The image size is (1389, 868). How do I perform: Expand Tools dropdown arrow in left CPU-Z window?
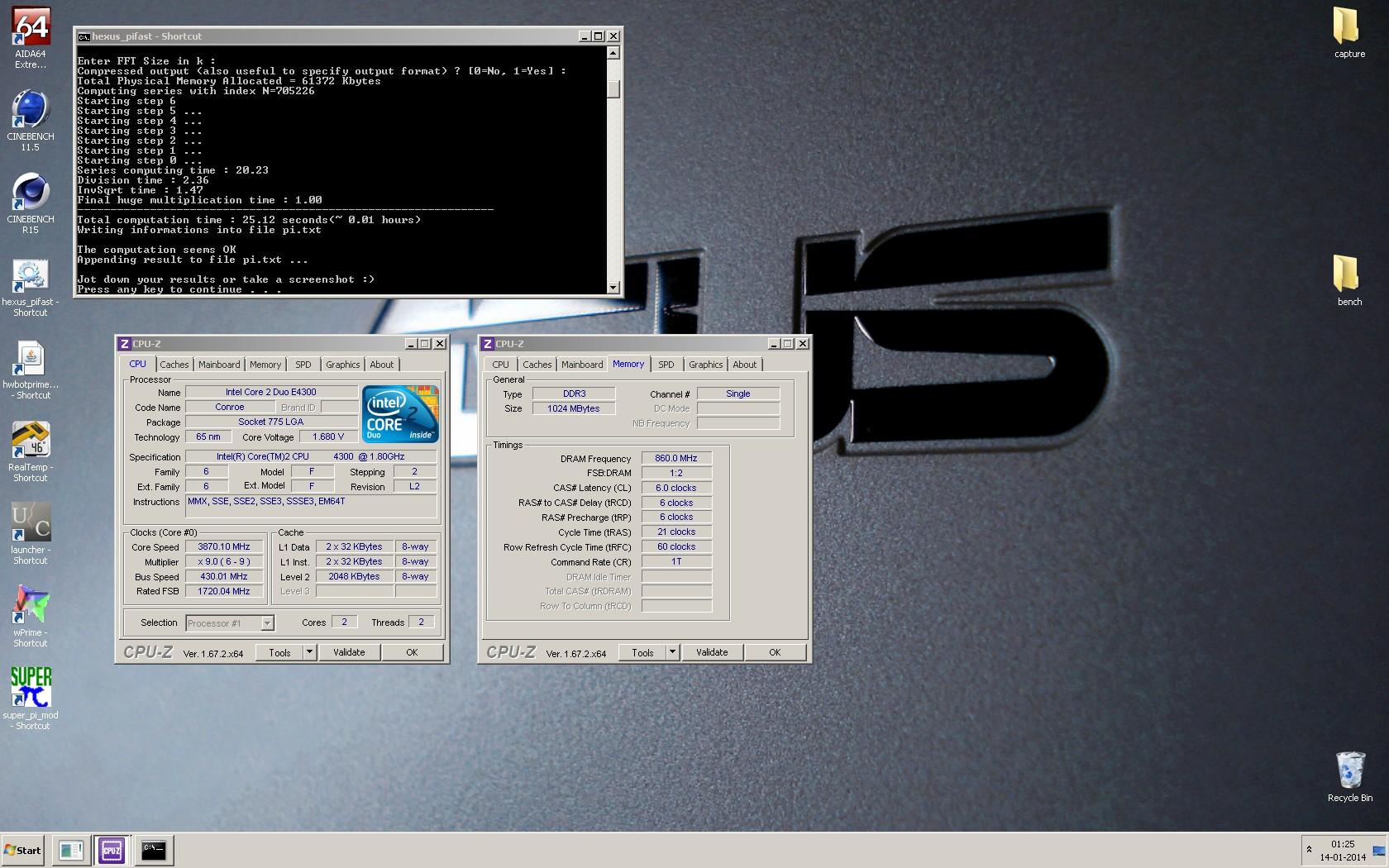[309, 652]
